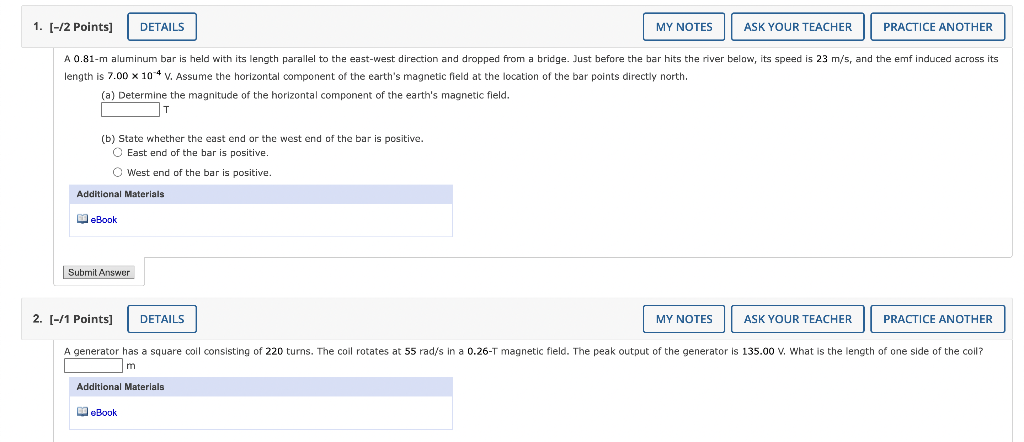This screenshot has width=1024, height=442.
Task: Open MY NOTES for question 1
Action: pos(684,27)
